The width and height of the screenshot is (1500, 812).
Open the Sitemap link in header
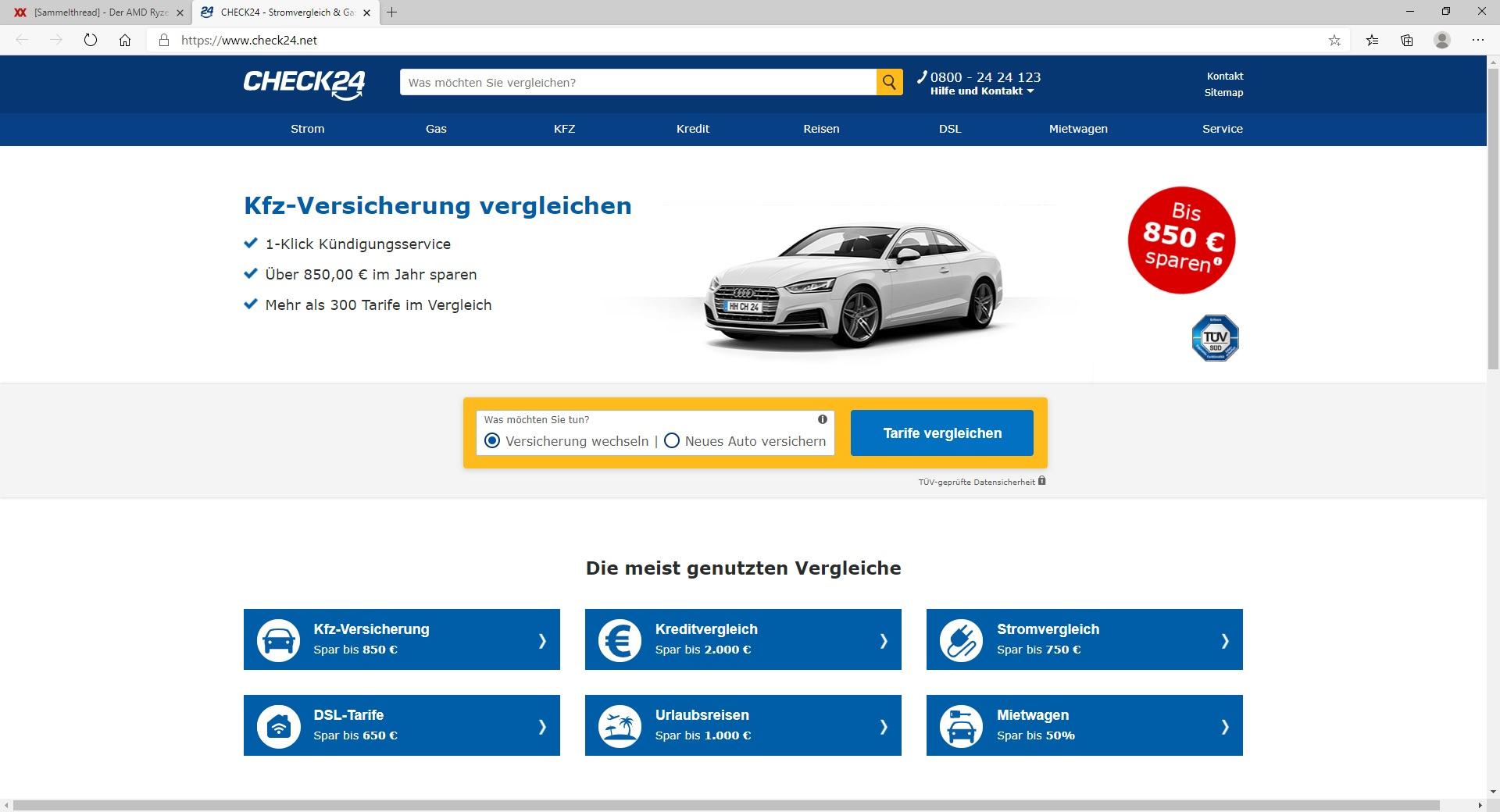coord(1223,93)
